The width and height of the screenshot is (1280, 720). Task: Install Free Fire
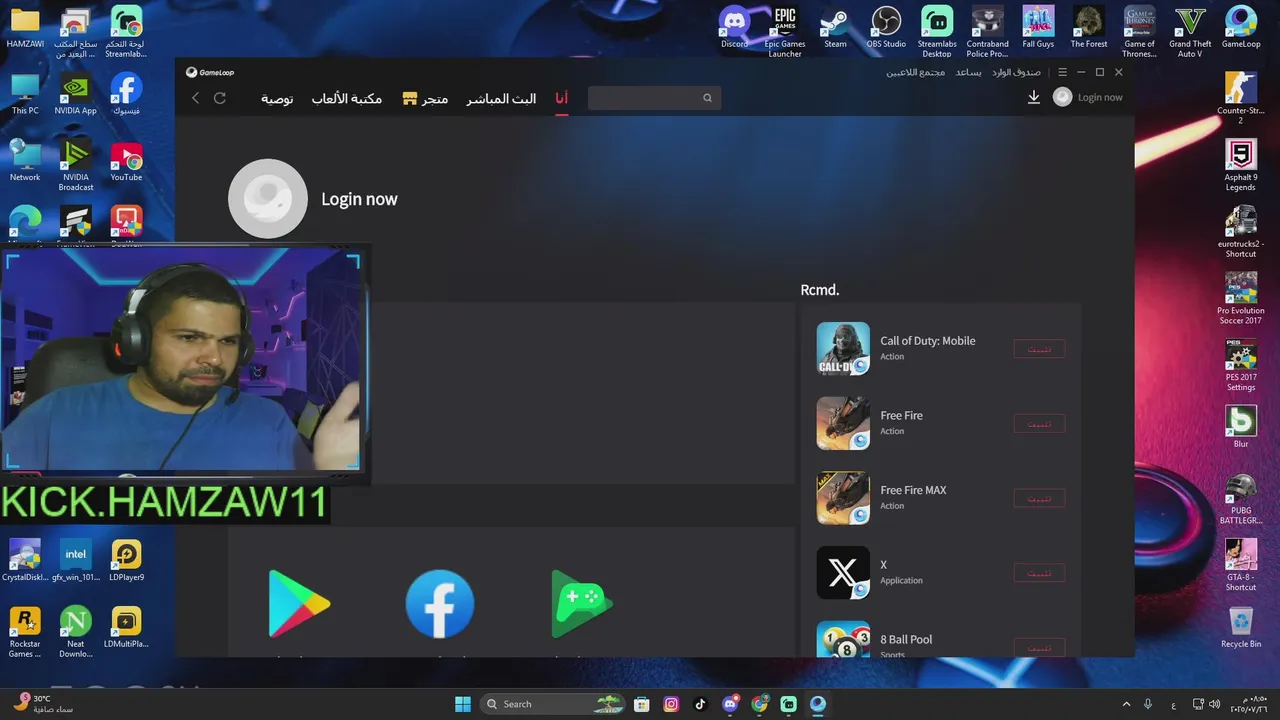(1039, 424)
